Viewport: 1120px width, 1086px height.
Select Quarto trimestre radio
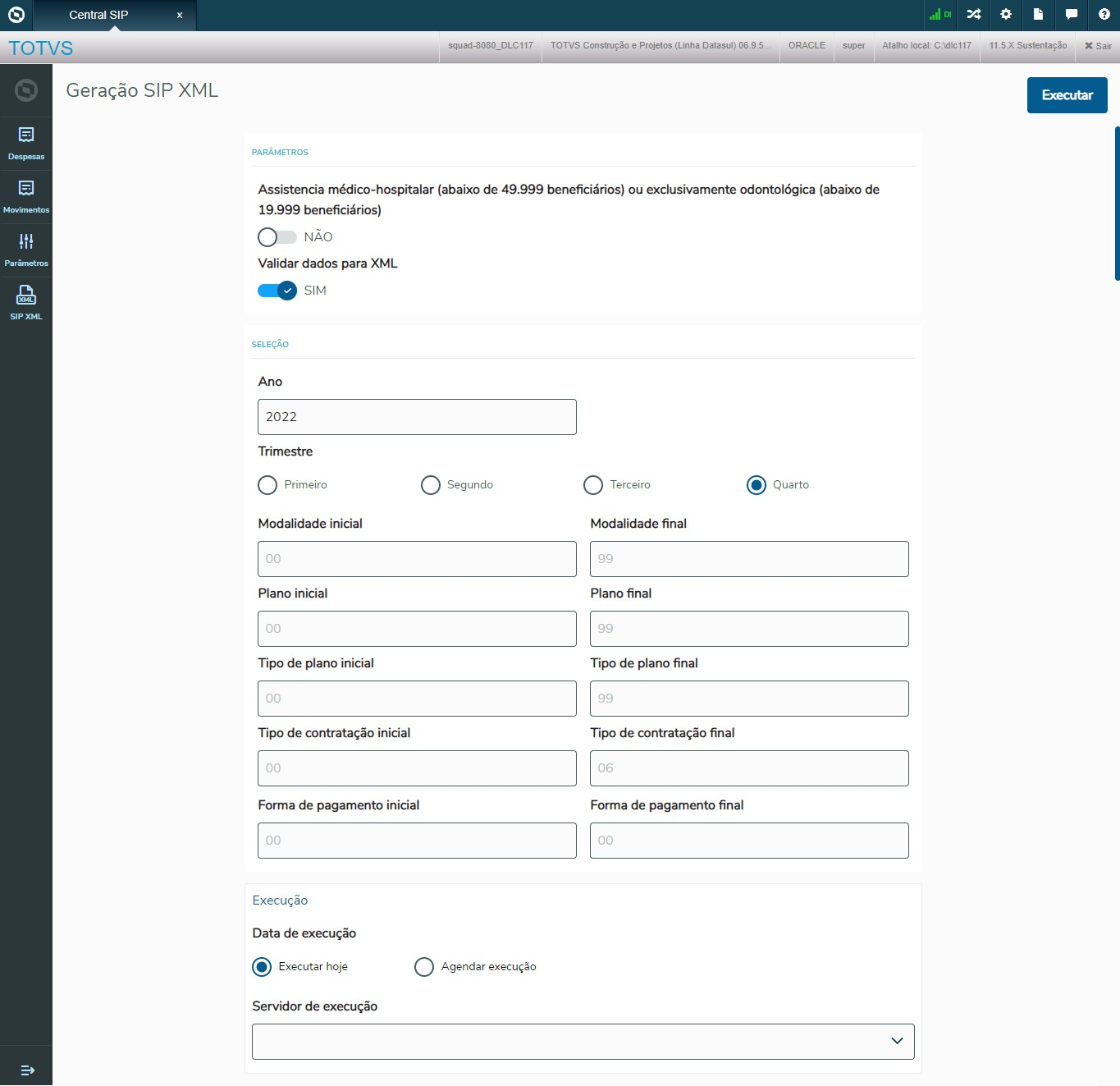pos(757,485)
